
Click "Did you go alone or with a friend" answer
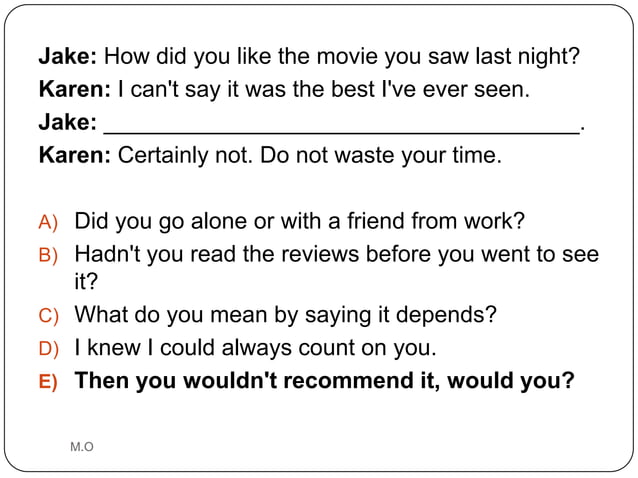299,221
